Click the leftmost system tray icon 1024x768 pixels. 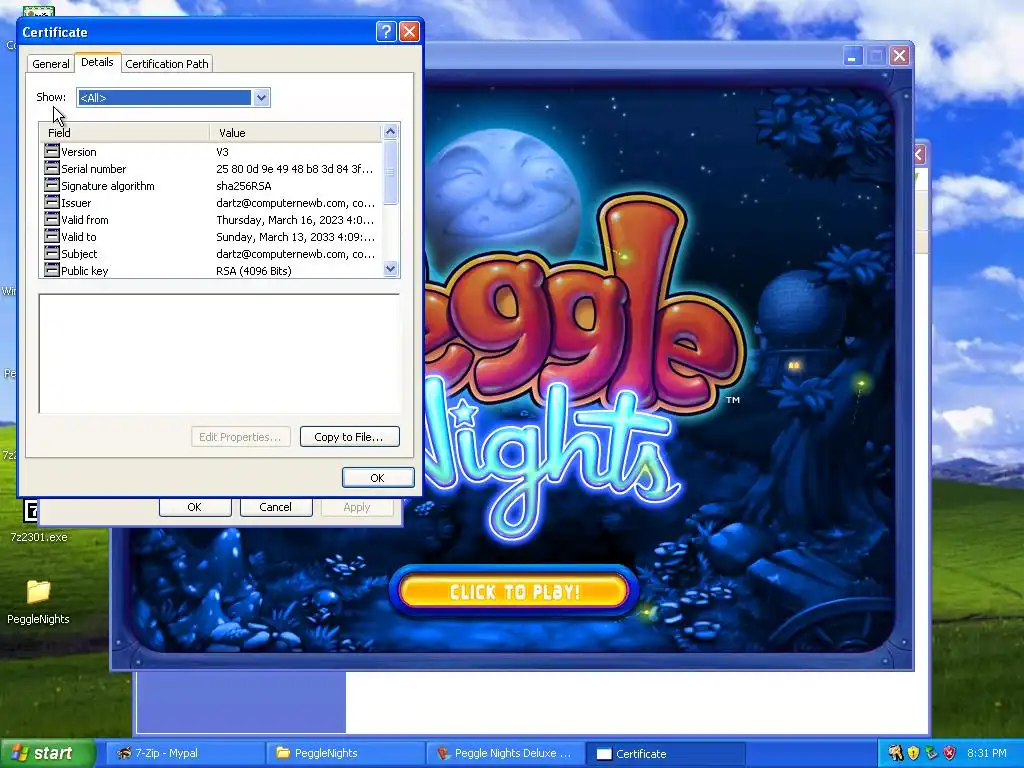pos(895,753)
